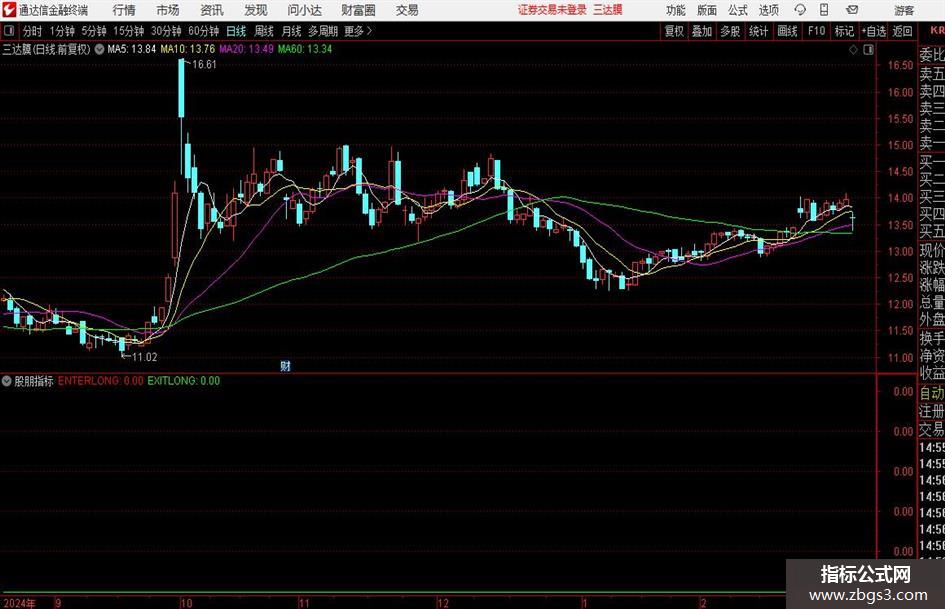945x609 pixels.
Task: Select the 日线 daily period tab
Action: (236, 31)
